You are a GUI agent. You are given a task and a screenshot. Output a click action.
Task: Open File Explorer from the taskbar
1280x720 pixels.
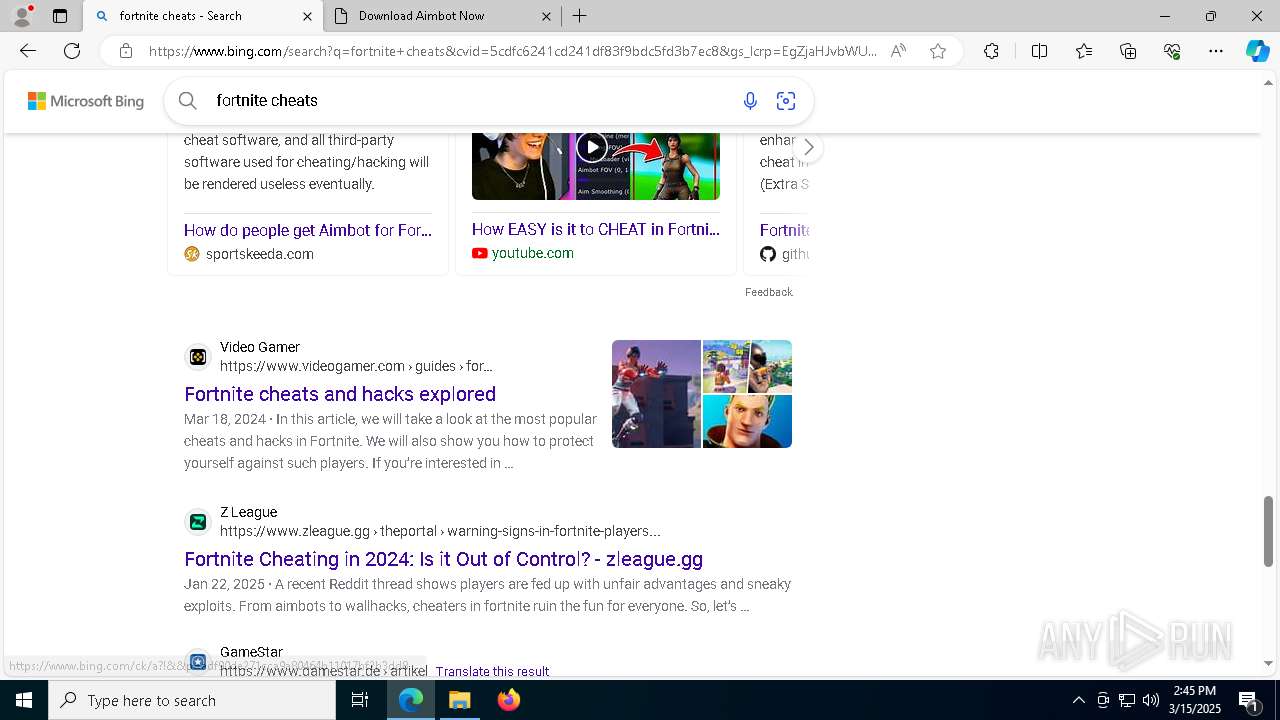[460, 700]
